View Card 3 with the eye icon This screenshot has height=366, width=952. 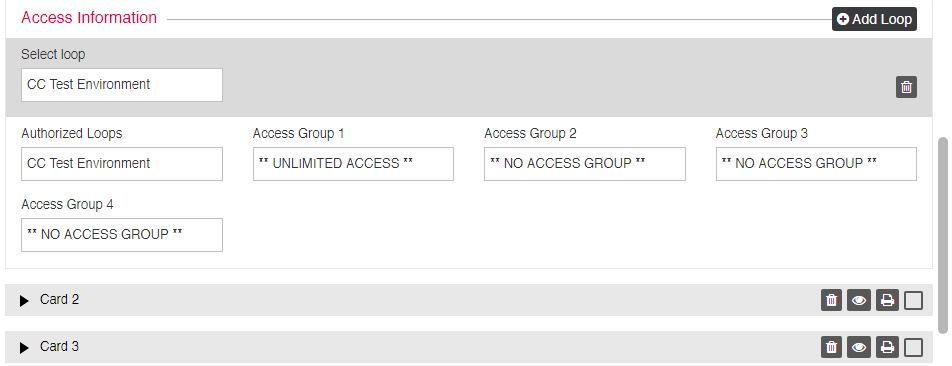click(858, 347)
